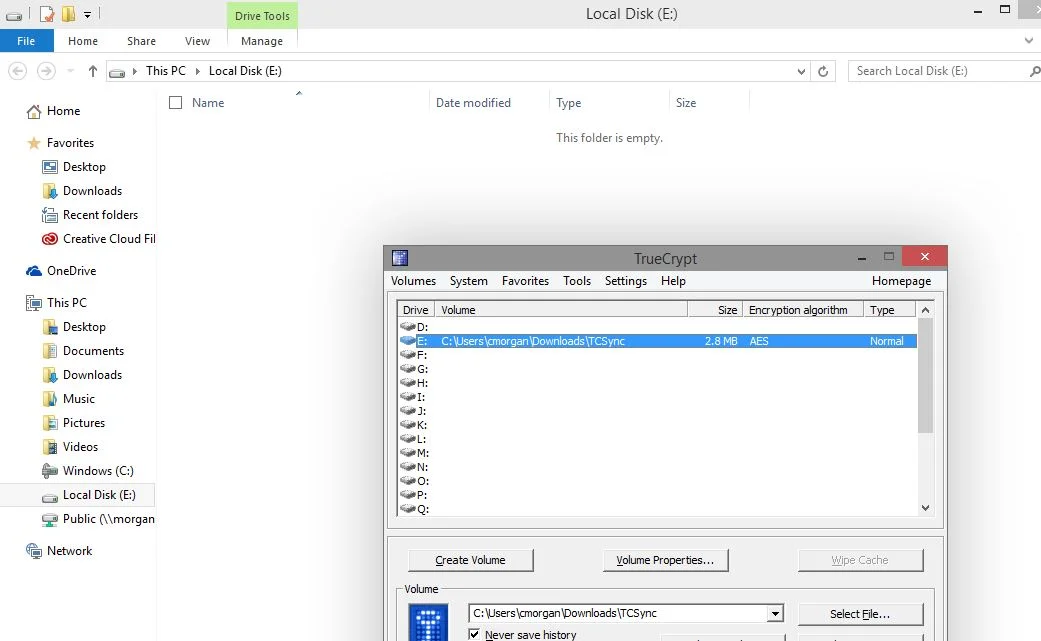Click the Forward arrow in Explorer
This screenshot has width=1041, height=641.
coord(46,71)
